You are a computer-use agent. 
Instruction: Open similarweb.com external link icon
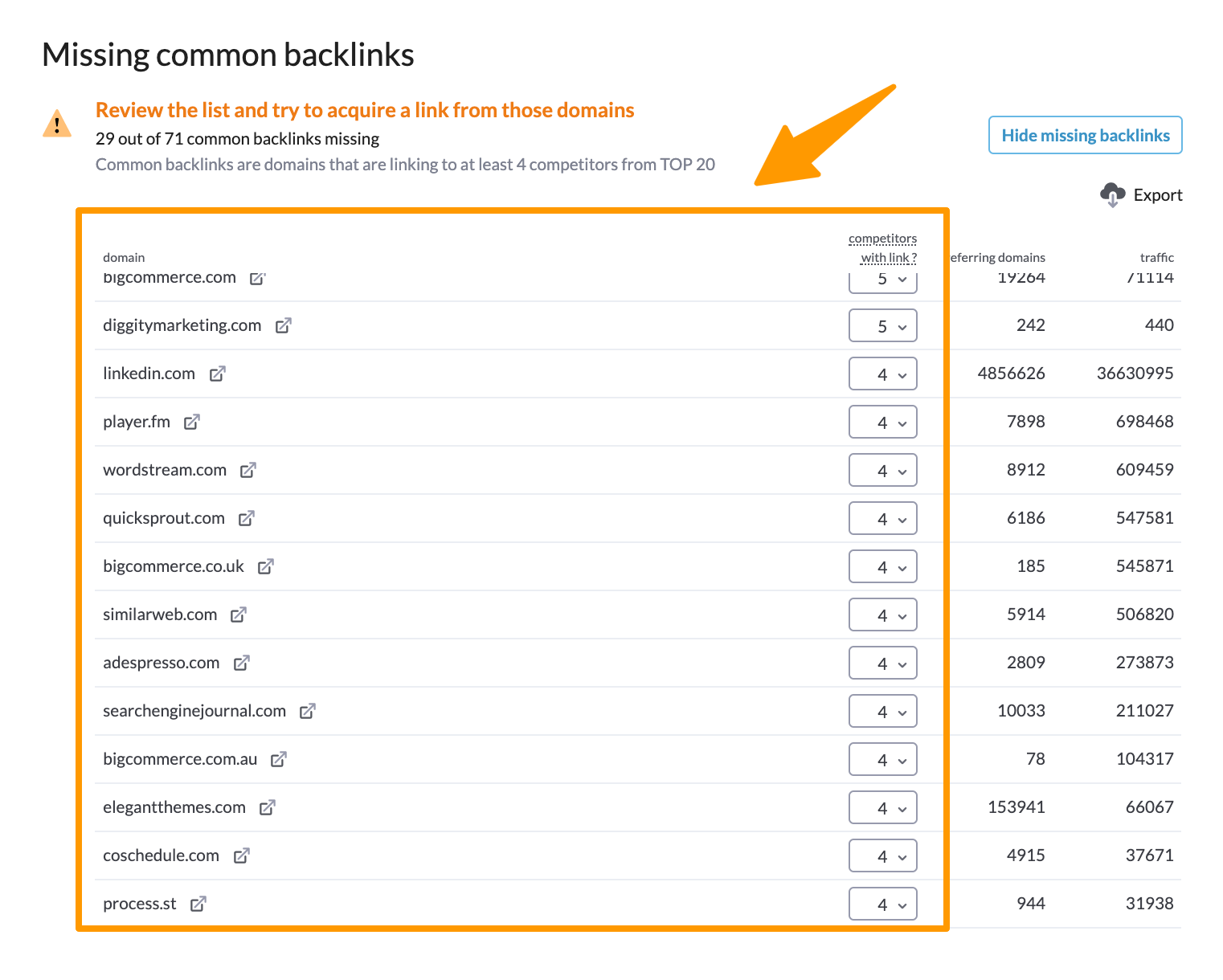[238, 615]
